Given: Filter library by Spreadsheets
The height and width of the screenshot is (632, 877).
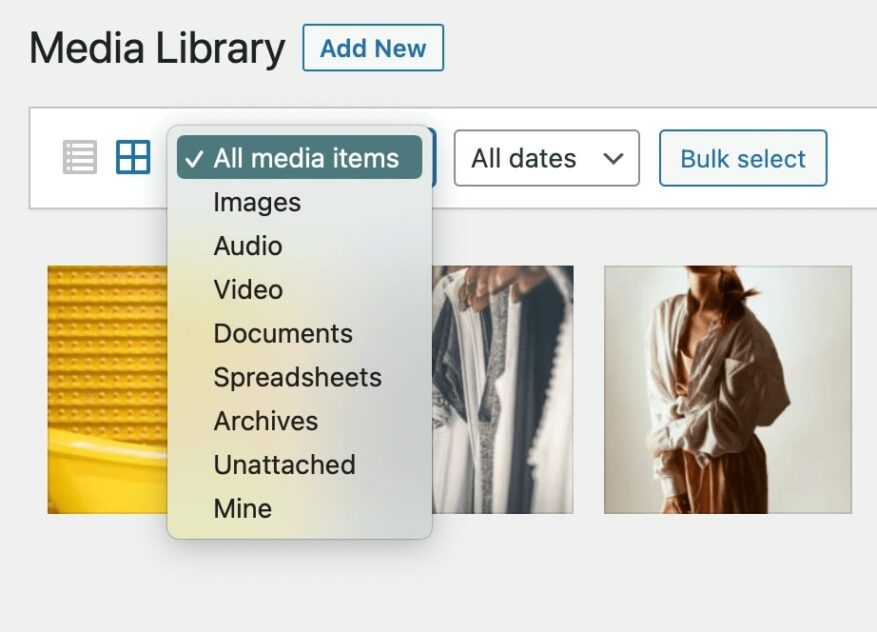Looking at the screenshot, I should coord(296,377).
